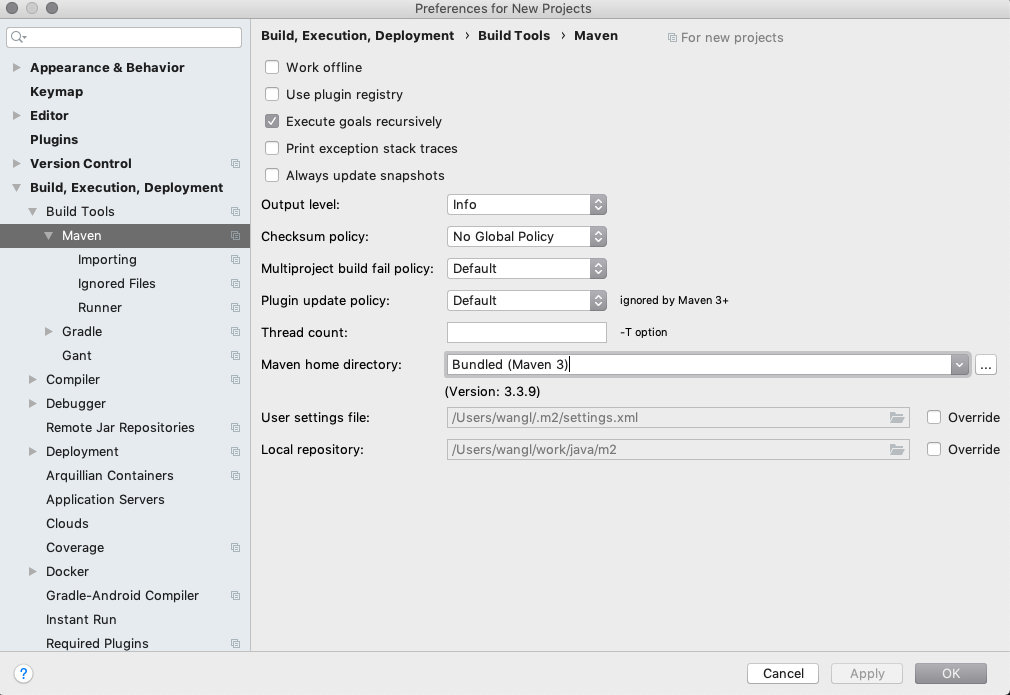Toggle Override for User settings file
The height and width of the screenshot is (695, 1010).
(934, 418)
